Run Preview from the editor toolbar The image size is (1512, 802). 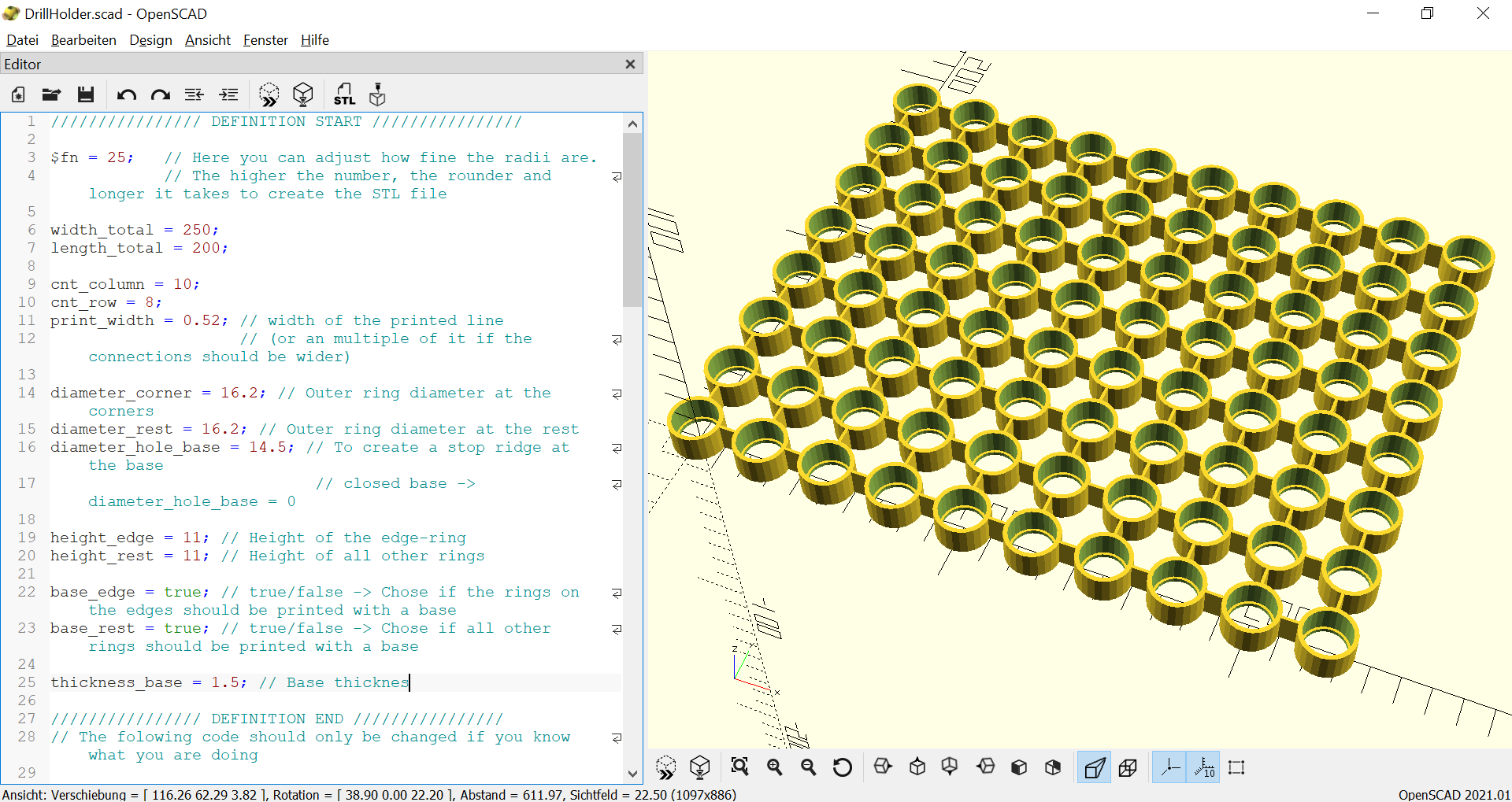[x=269, y=95]
